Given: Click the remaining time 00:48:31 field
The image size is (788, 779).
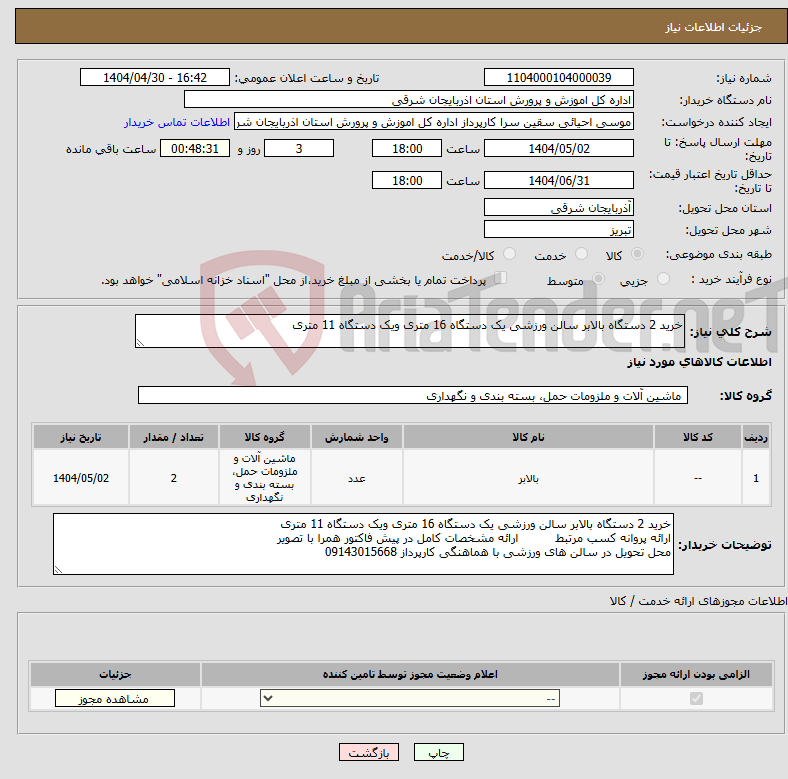Looking at the screenshot, I should pos(195,148).
